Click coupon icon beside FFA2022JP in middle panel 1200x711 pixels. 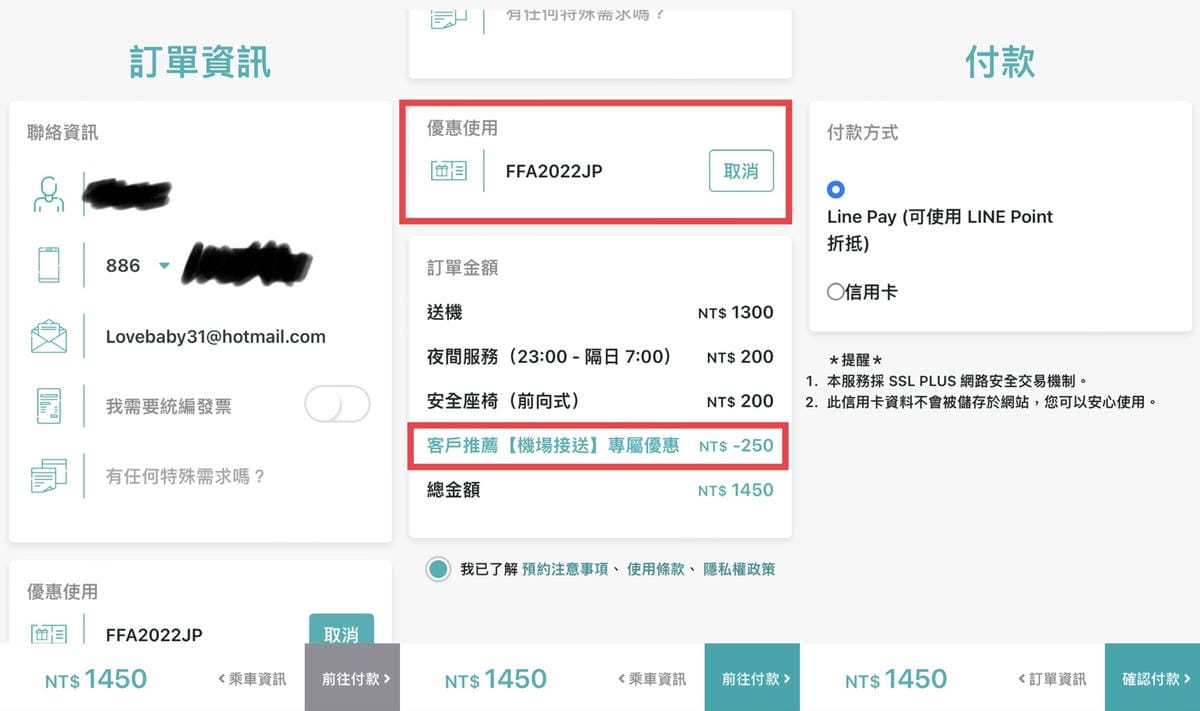point(448,171)
